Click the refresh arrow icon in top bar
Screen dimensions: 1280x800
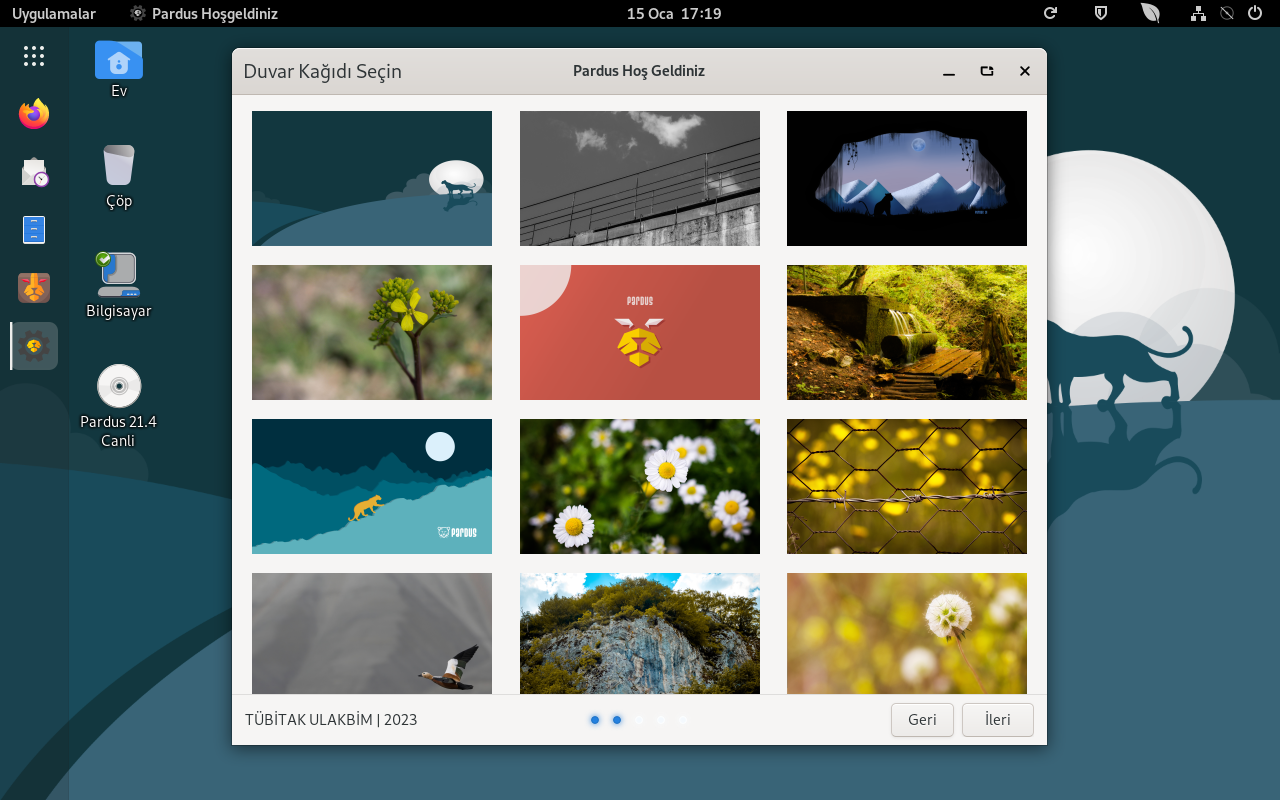click(x=1050, y=14)
